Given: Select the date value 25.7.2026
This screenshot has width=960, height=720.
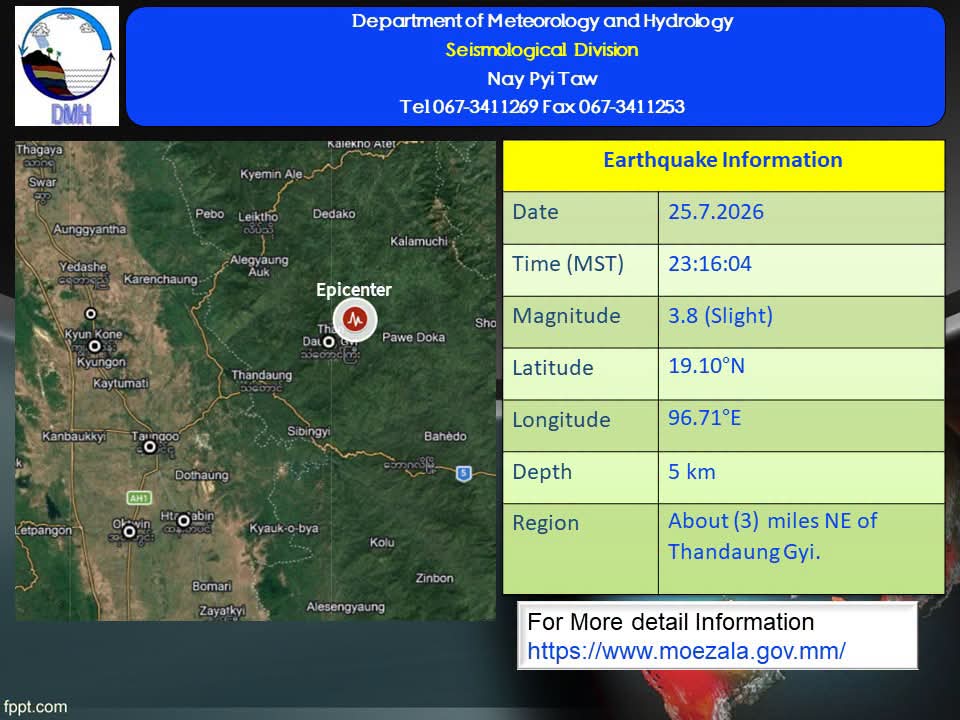Looking at the screenshot, I should tap(716, 212).
